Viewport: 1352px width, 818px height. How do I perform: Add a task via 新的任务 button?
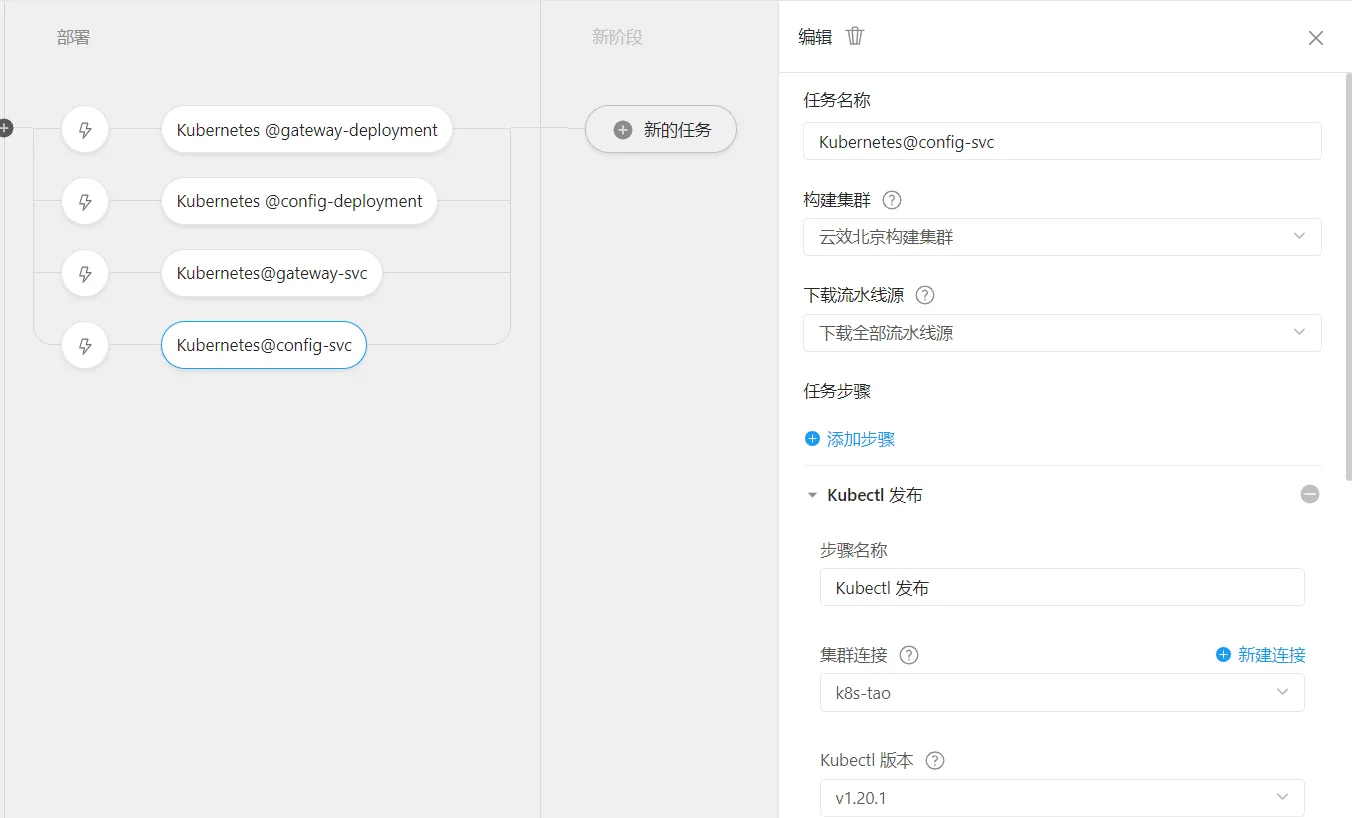[661, 130]
